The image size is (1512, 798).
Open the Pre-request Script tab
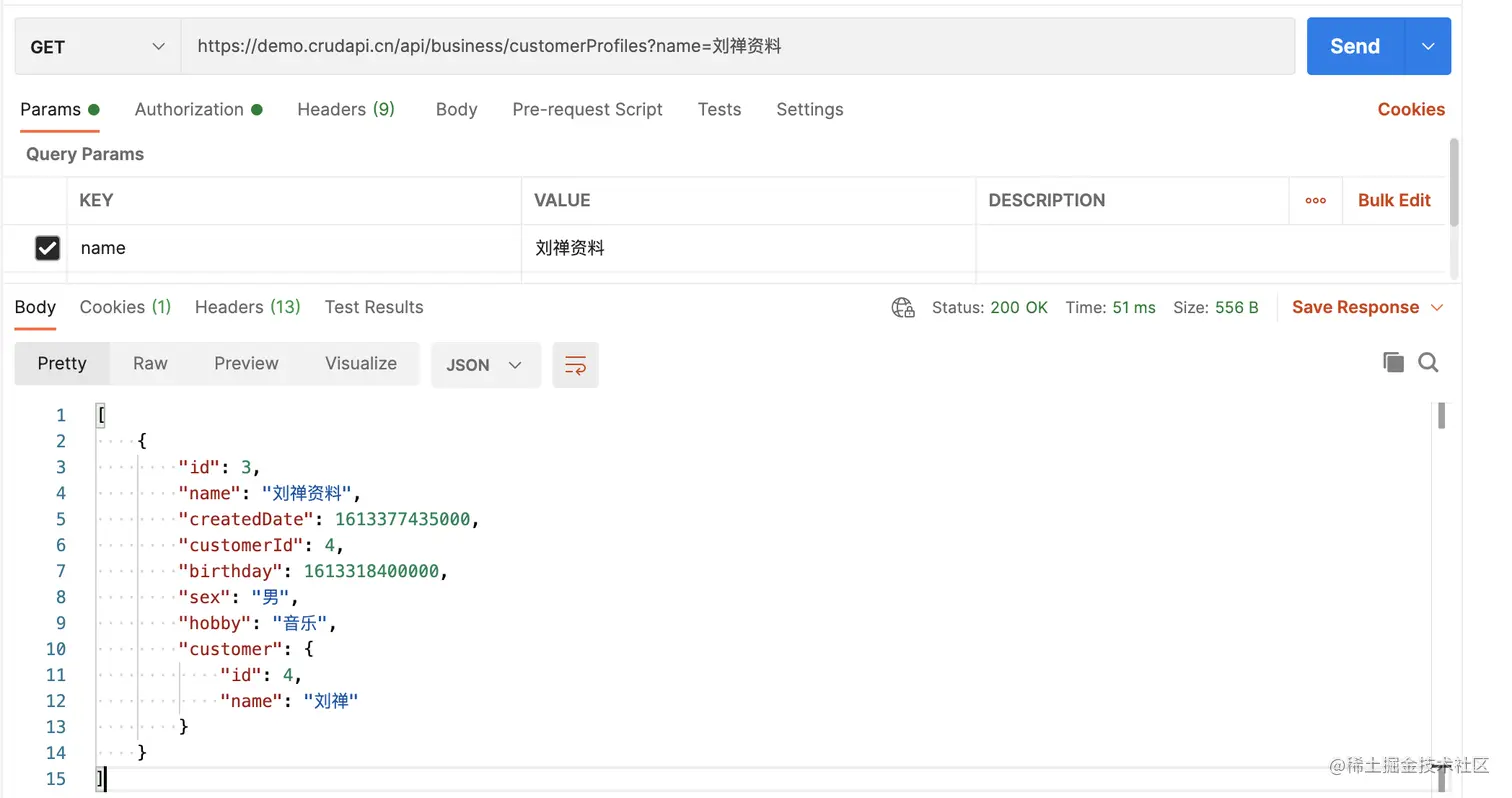click(587, 109)
